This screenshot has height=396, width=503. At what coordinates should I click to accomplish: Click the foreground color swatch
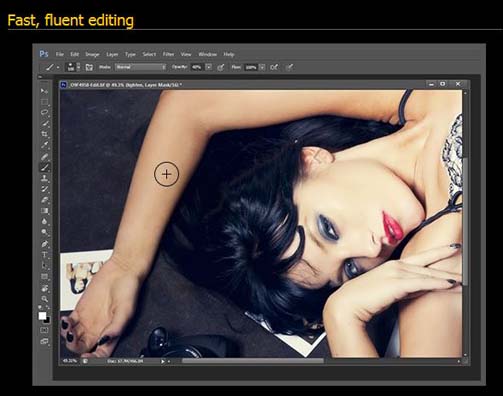(42, 316)
